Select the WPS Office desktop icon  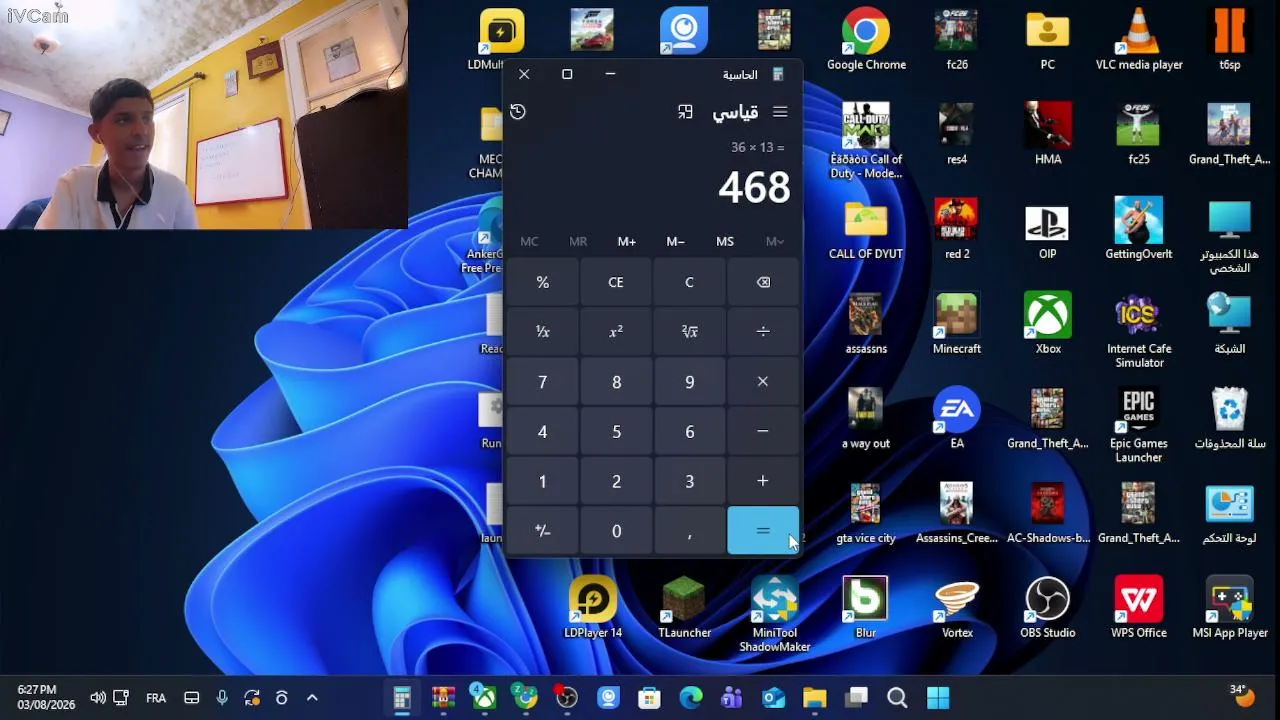tap(1139, 608)
